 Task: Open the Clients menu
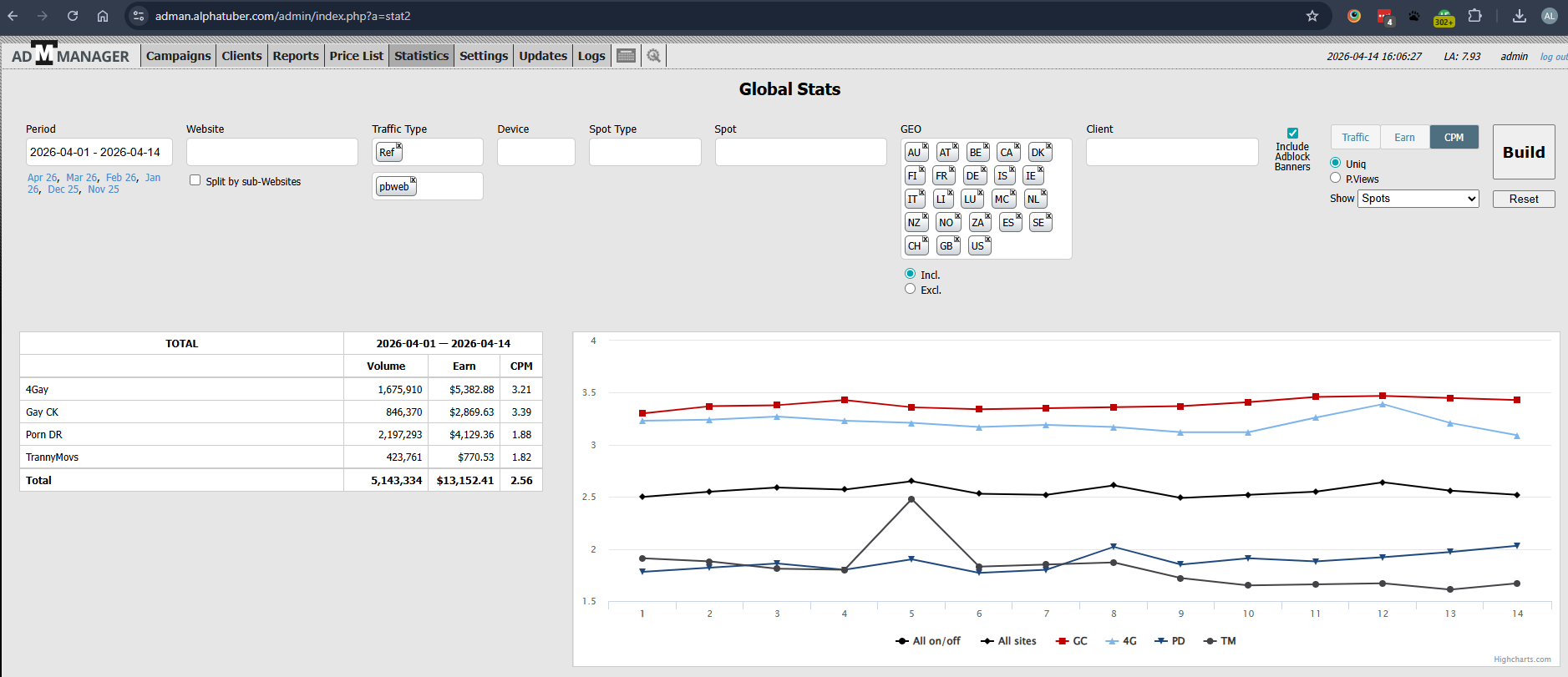point(242,56)
